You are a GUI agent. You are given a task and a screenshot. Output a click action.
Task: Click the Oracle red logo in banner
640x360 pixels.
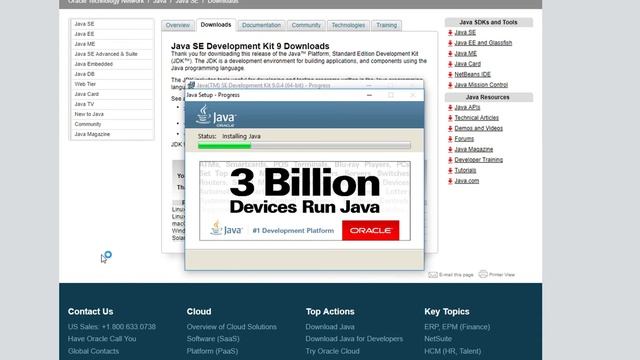371,231
